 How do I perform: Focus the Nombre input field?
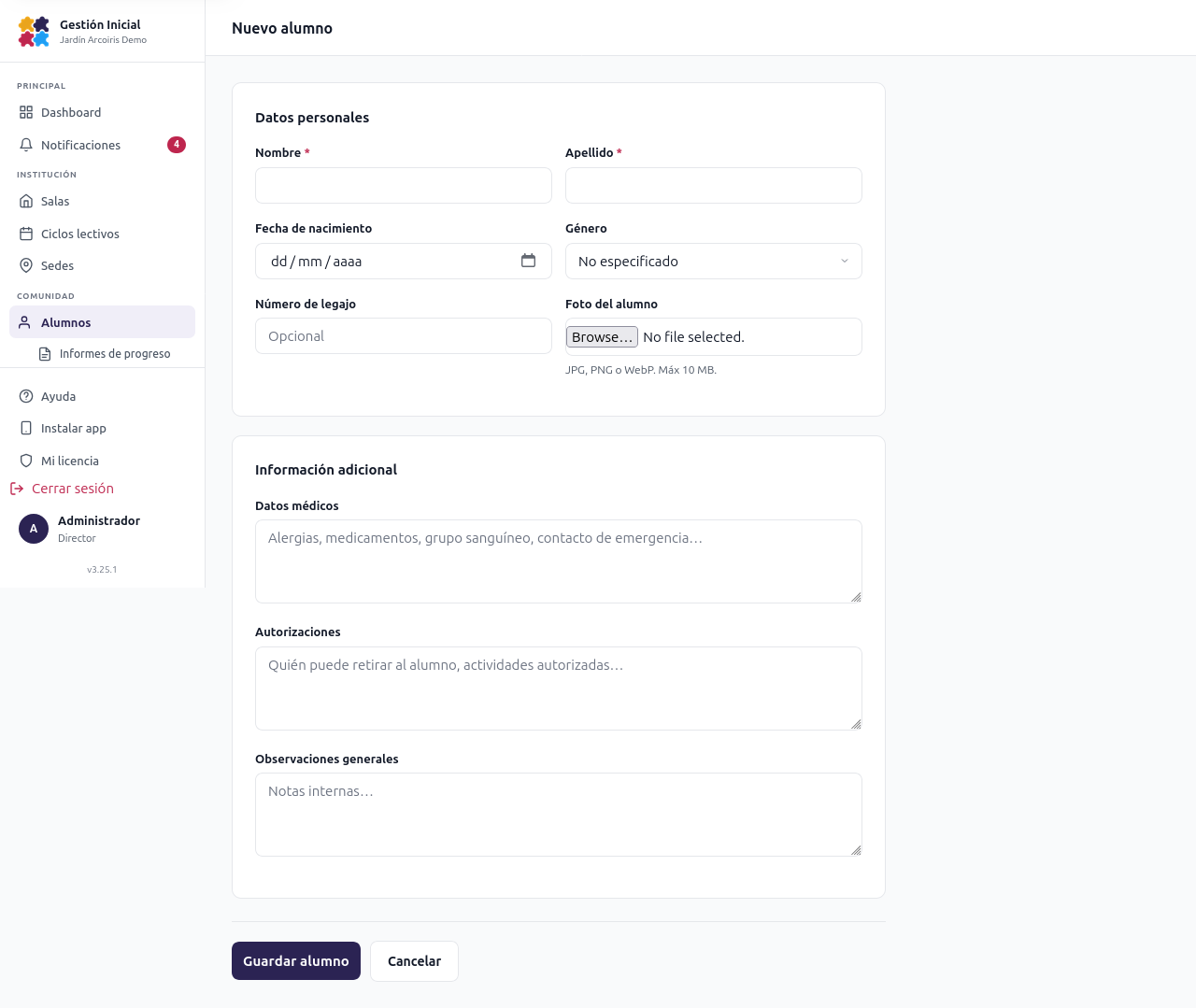pos(404,185)
